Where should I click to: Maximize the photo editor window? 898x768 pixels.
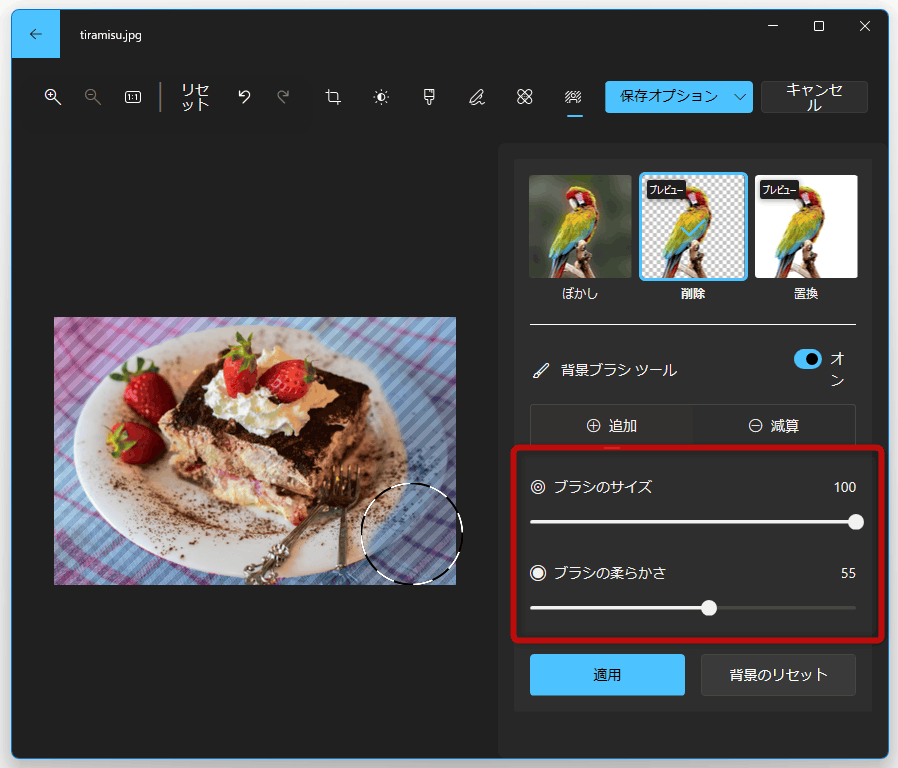pos(819,26)
